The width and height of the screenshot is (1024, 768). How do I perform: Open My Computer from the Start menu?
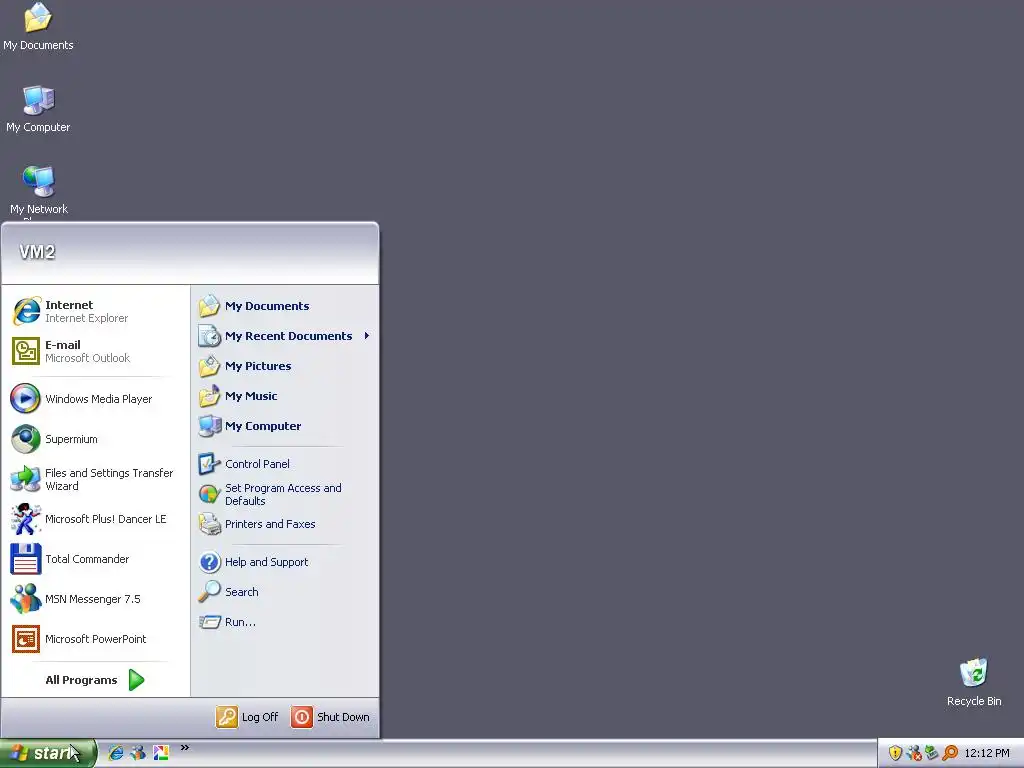tap(285, 426)
